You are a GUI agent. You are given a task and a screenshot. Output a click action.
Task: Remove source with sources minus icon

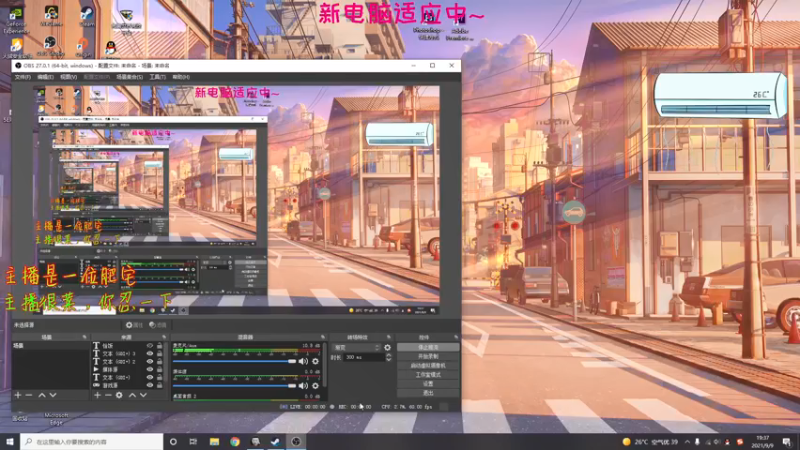[108, 395]
